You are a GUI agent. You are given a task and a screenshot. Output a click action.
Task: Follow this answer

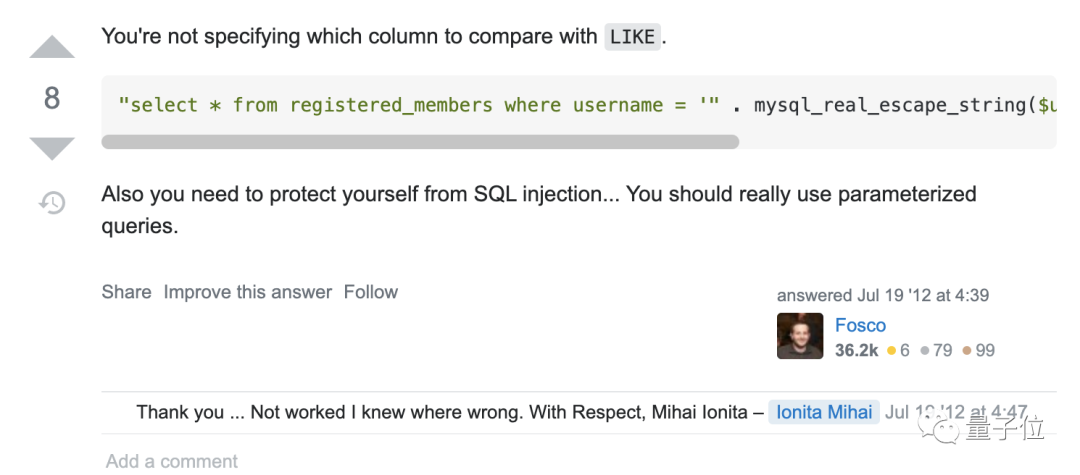click(x=370, y=292)
